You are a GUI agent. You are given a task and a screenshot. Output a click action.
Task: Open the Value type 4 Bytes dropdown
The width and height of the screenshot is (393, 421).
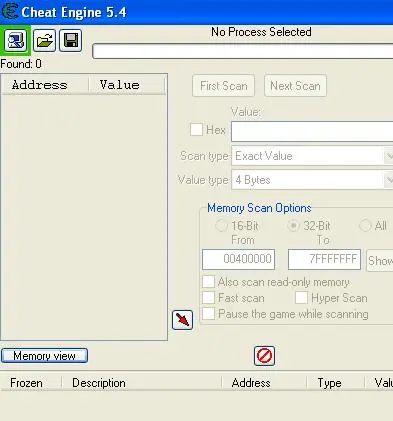click(312, 180)
